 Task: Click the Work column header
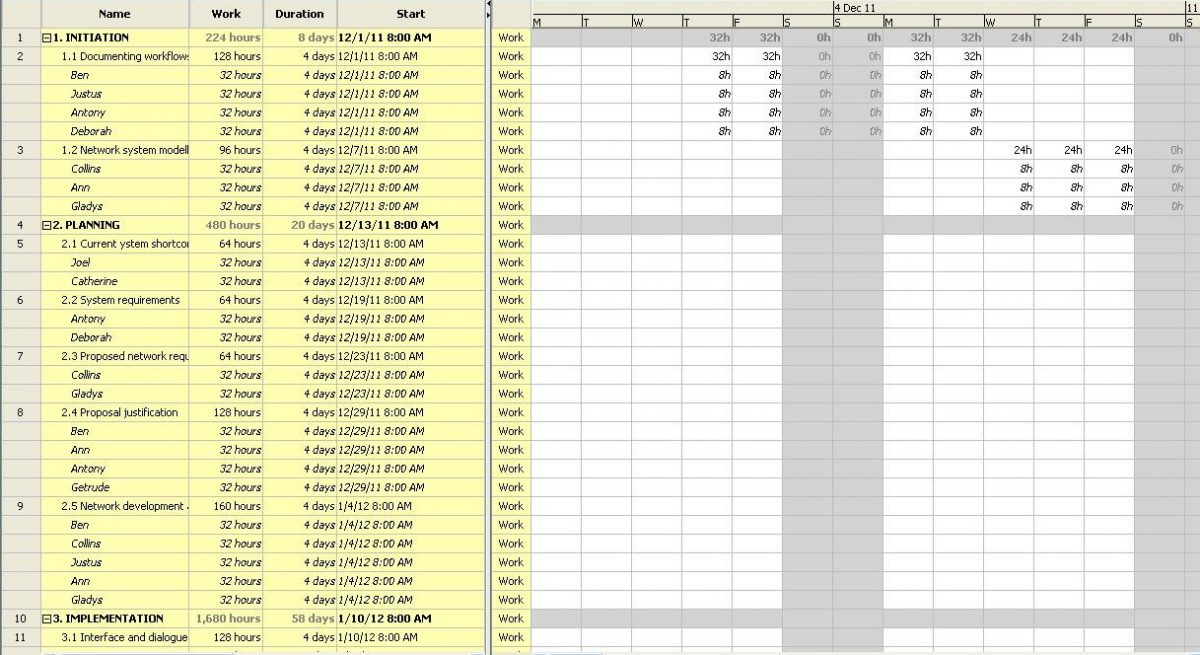click(x=226, y=14)
